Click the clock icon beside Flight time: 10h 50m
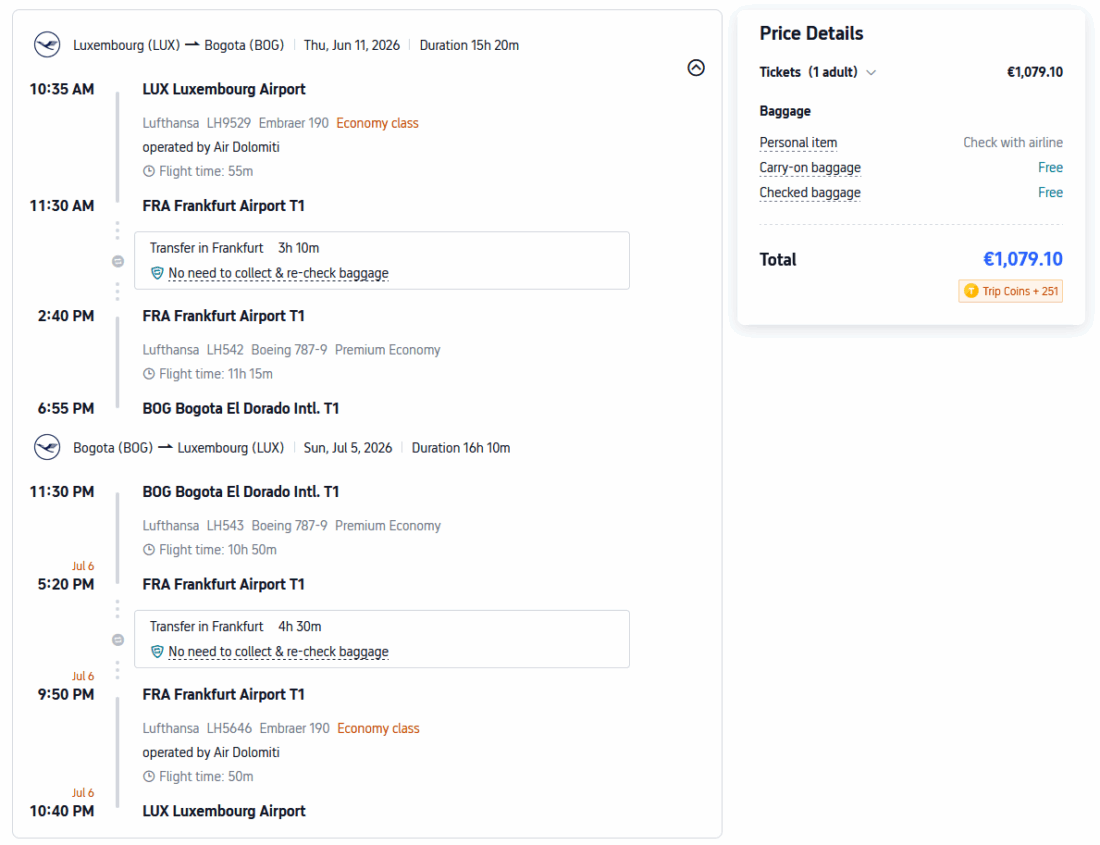Viewport: 1100px width, 845px height. tap(149, 550)
